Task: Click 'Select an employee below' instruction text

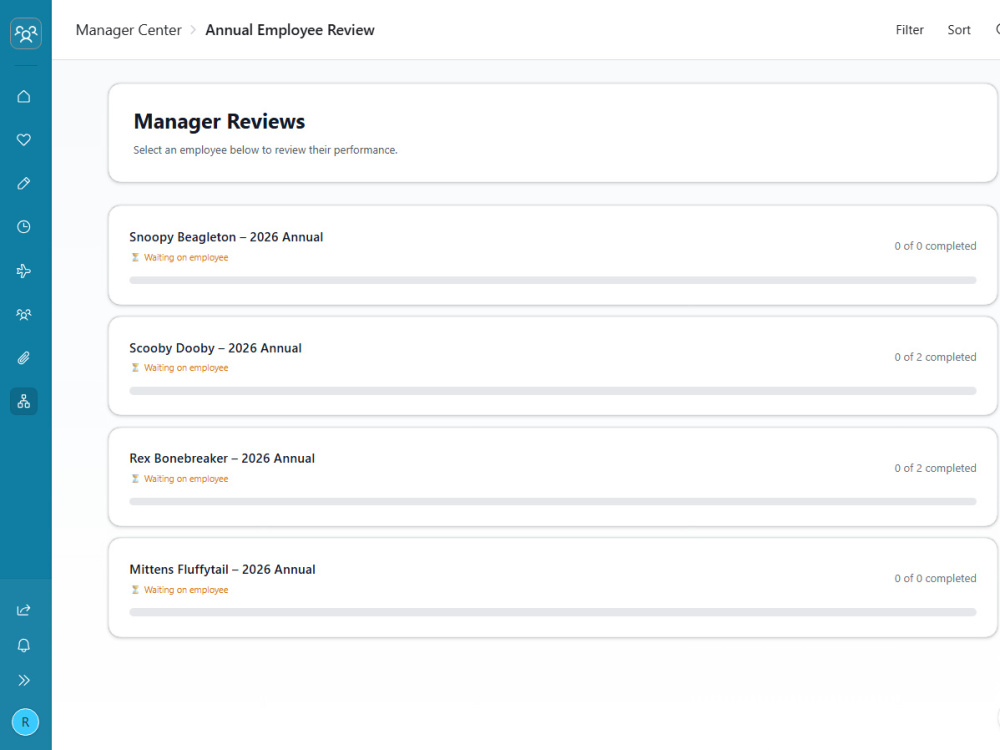Action: click(x=265, y=150)
